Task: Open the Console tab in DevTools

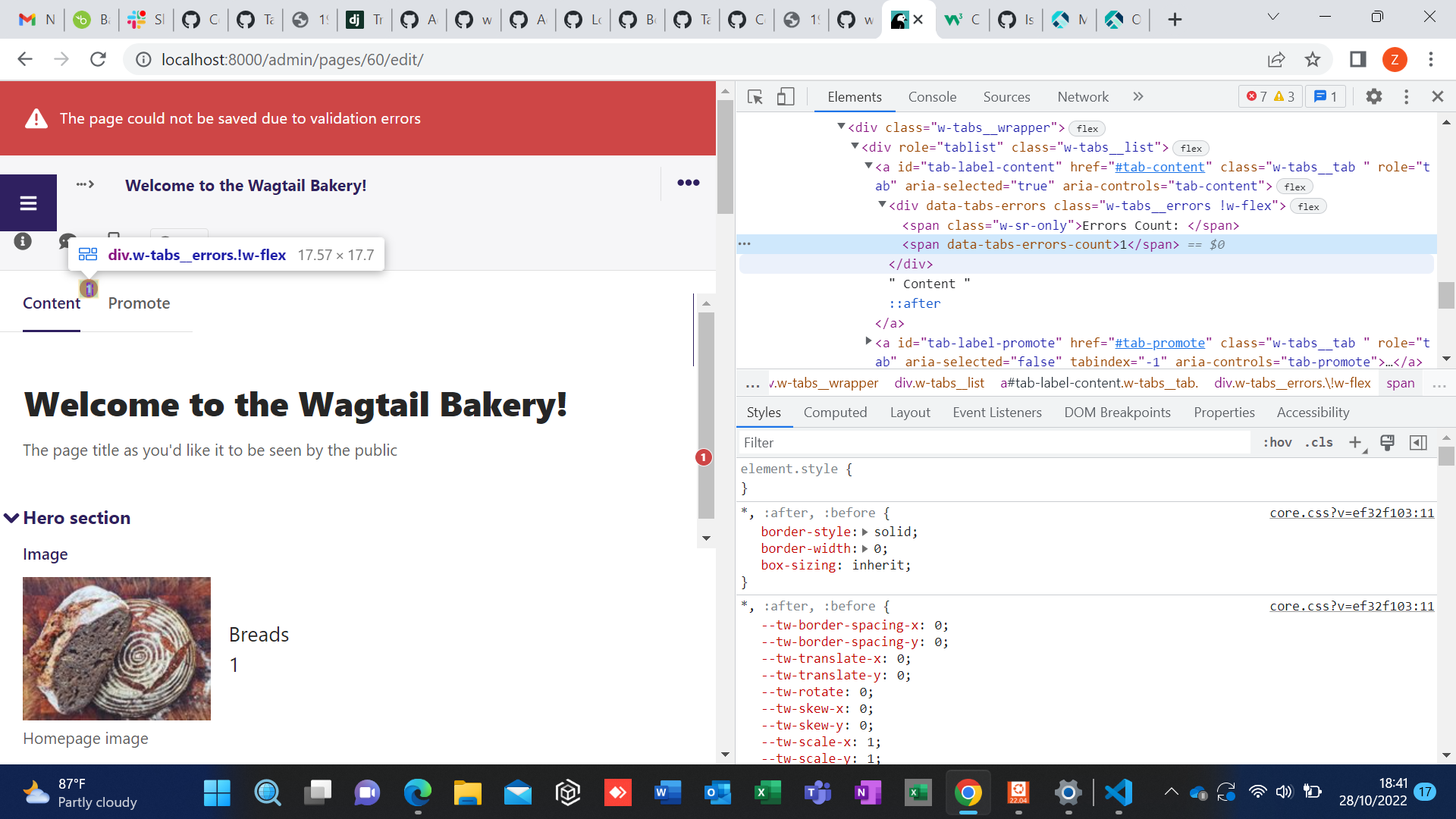Action: pyautogui.click(x=932, y=96)
